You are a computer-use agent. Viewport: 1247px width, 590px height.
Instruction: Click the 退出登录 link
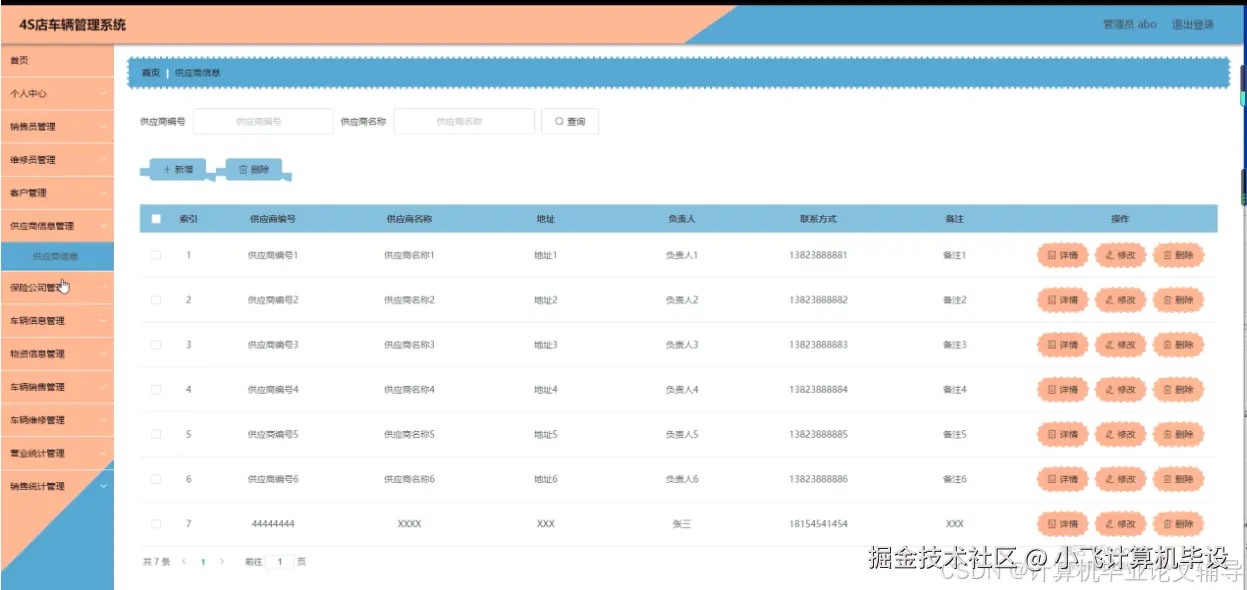pyautogui.click(x=1196, y=24)
